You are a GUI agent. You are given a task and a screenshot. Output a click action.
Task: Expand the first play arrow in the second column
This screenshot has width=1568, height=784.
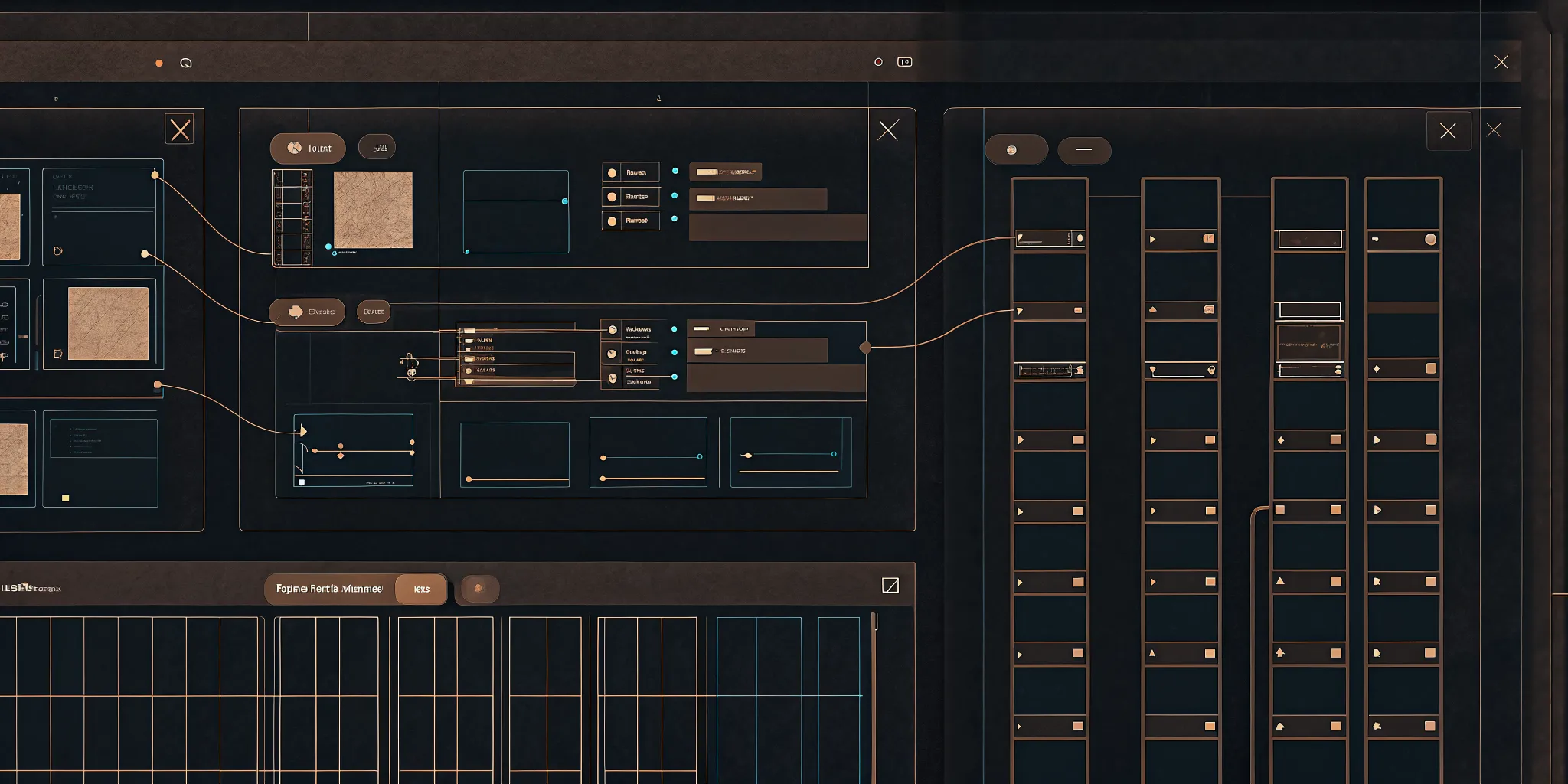point(1153,240)
